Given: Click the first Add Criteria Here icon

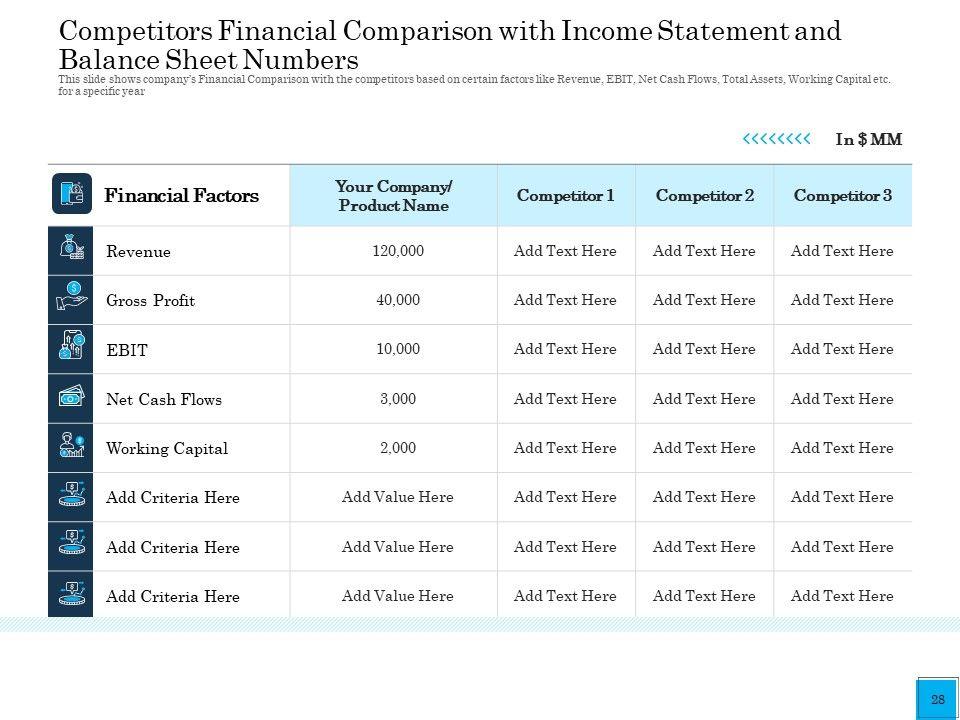Looking at the screenshot, I should [x=70, y=497].
